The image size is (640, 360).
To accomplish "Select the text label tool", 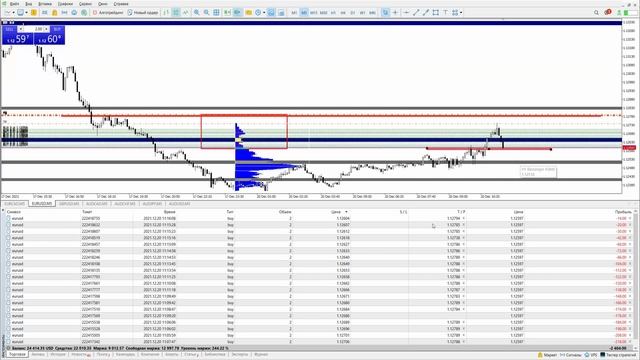I will coord(445,13).
